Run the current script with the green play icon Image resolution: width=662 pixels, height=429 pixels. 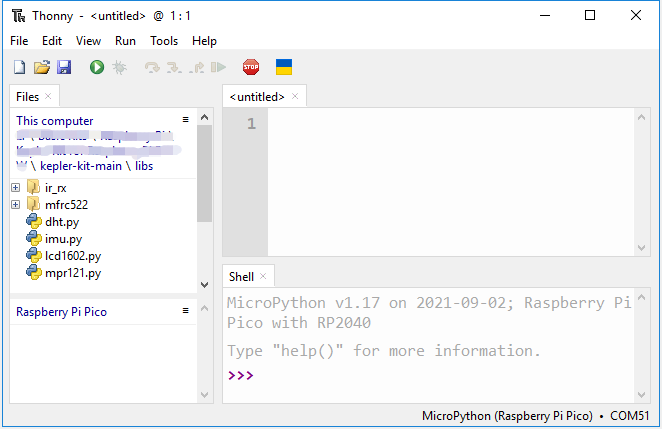pyautogui.click(x=97, y=67)
